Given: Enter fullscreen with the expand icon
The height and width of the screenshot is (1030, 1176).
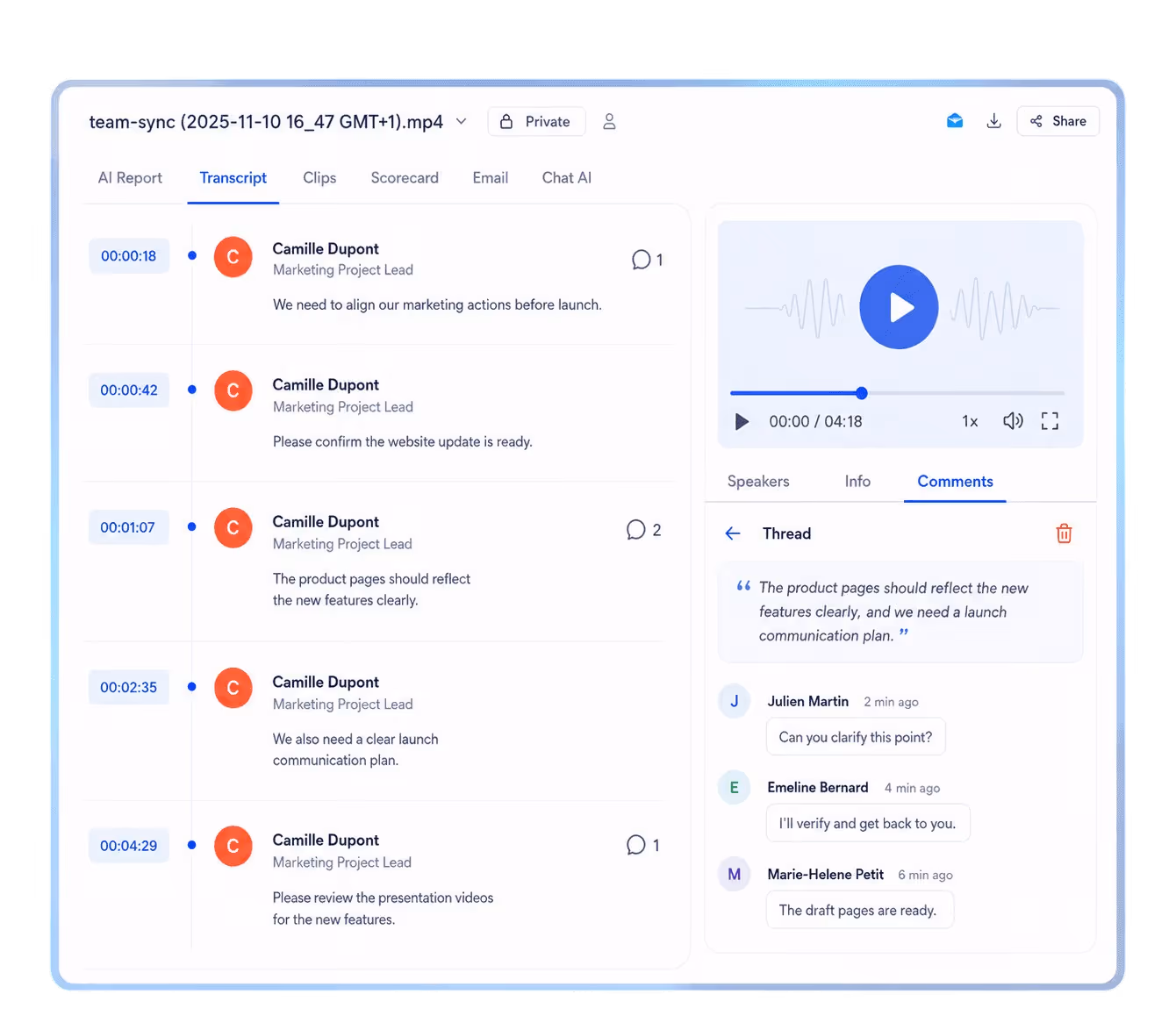Looking at the screenshot, I should (x=1050, y=421).
